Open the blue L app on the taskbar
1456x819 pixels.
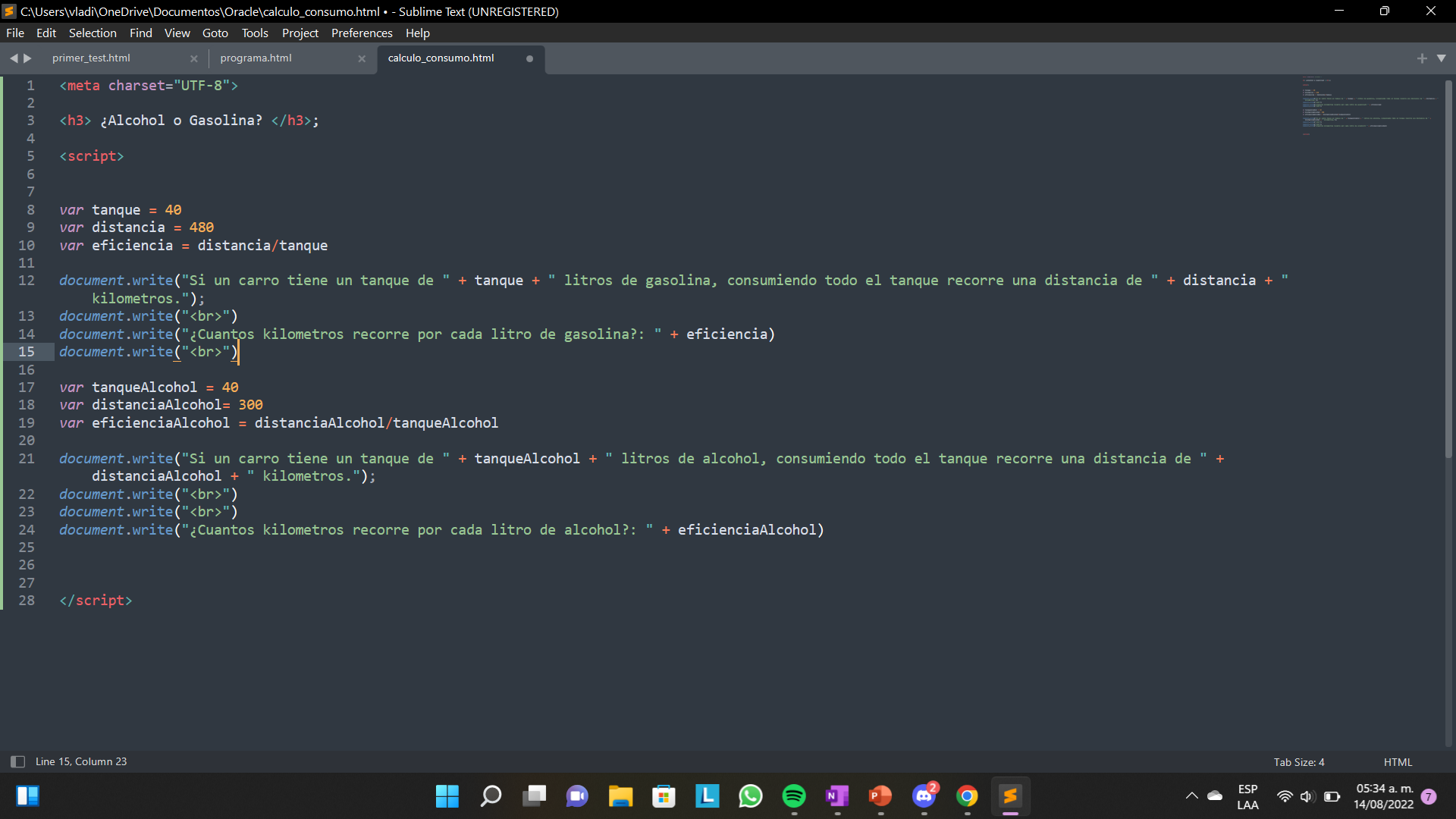pyautogui.click(x=707, y=796)
